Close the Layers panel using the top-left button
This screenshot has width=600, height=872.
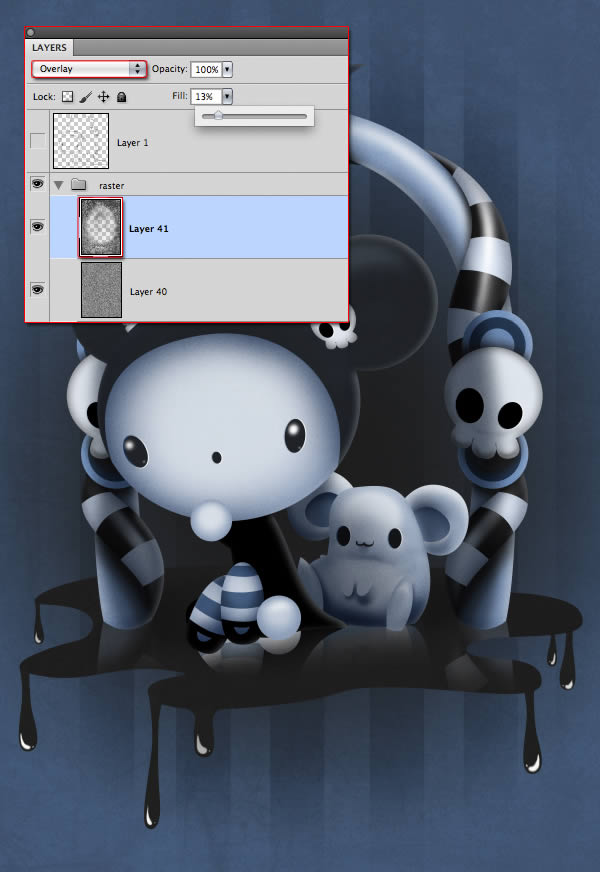31,33
